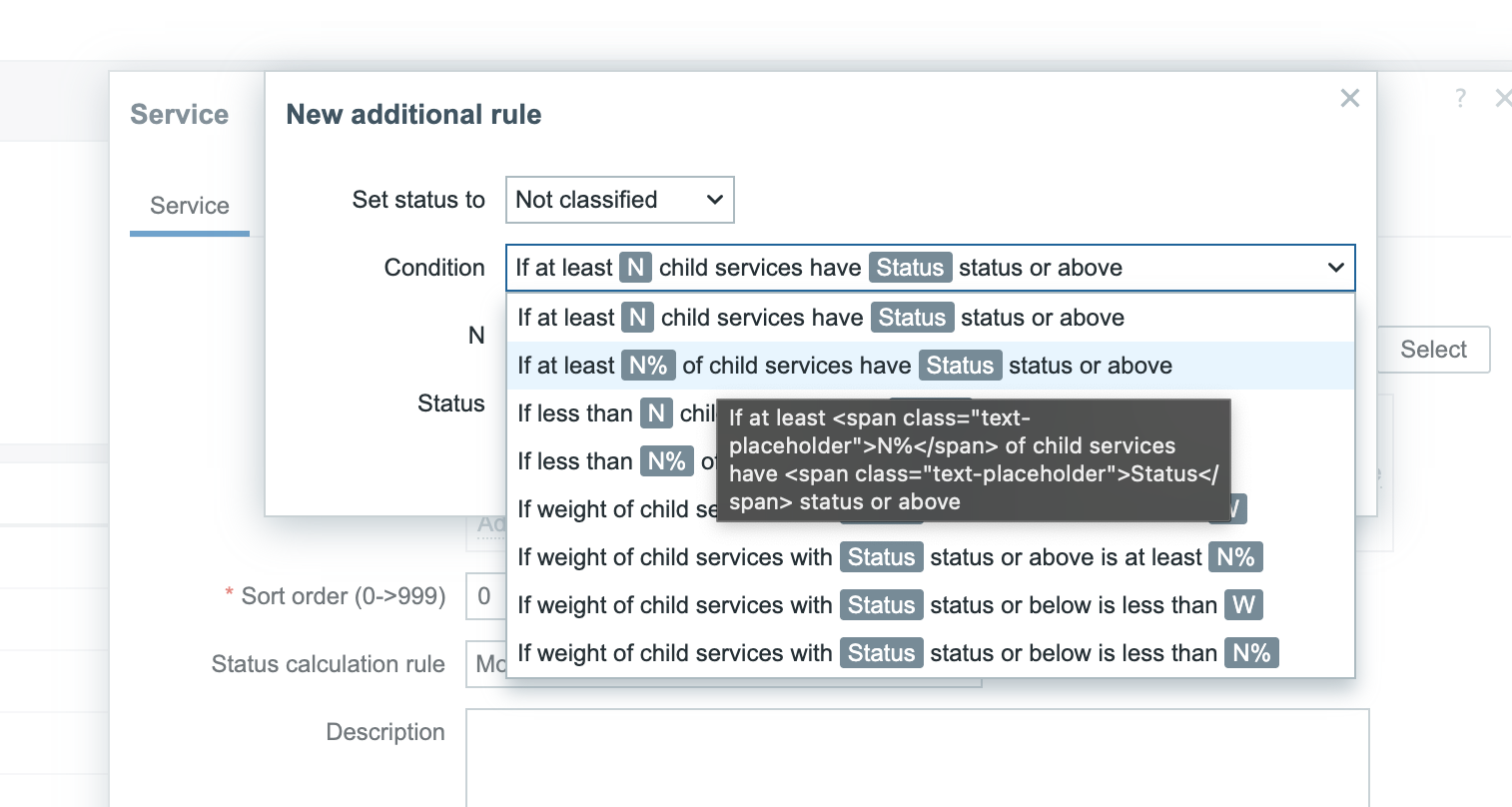The width and height of the screenshot is (1512, 807).
Task: Click the partially hidden Add link
Action: coord(489,525)
